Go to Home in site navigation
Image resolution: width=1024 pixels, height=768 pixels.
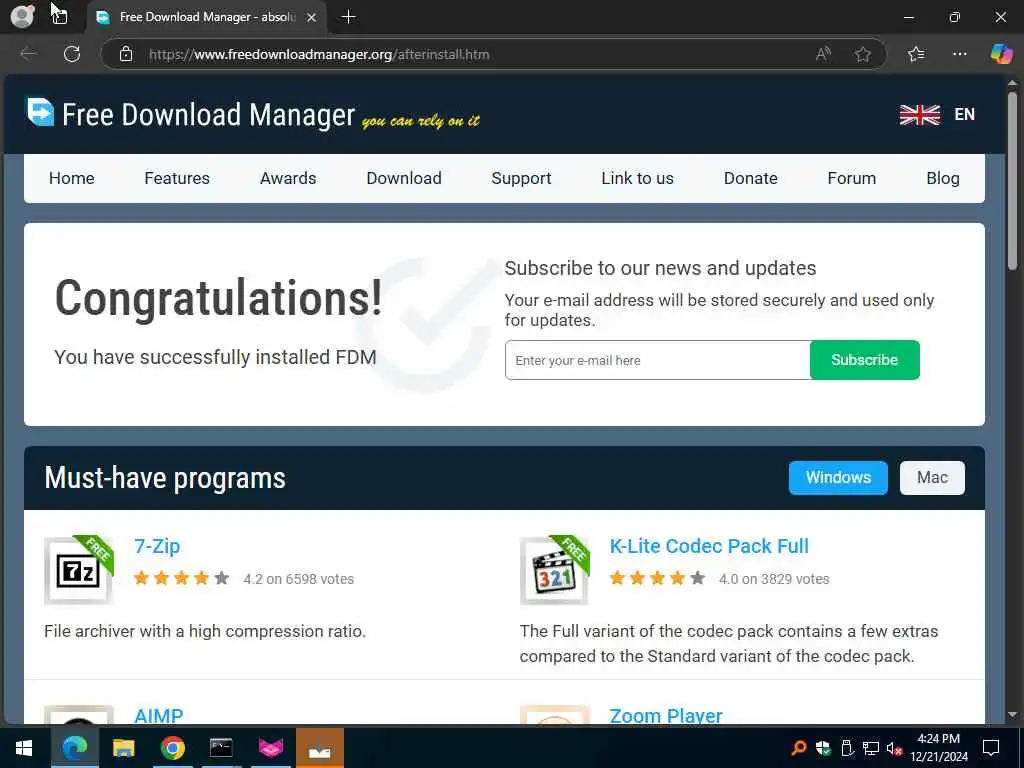pyautogui.click(x=72, y=178)
